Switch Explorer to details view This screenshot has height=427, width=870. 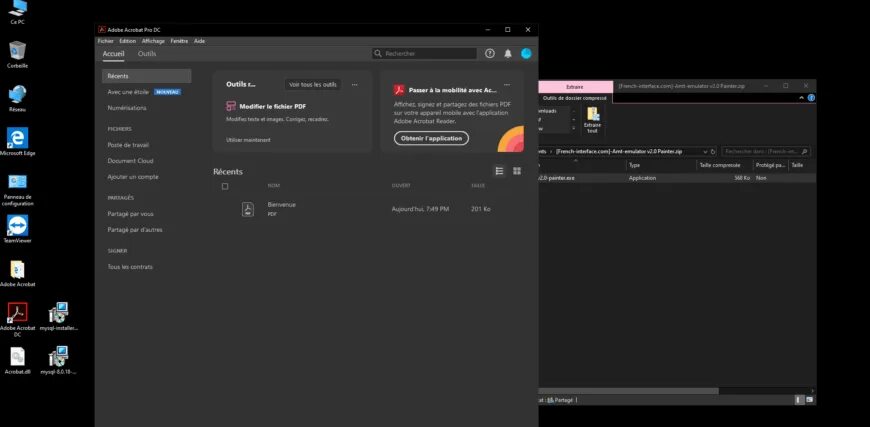tap(800, 399)
